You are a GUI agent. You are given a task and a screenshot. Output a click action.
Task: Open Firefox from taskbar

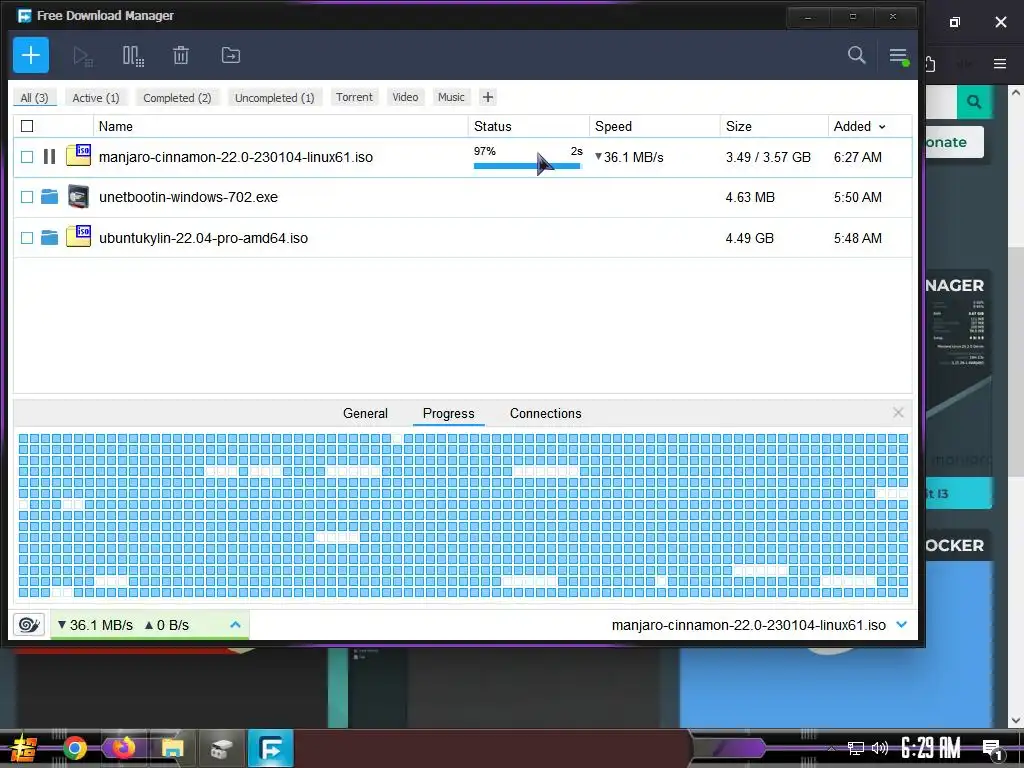123,748
